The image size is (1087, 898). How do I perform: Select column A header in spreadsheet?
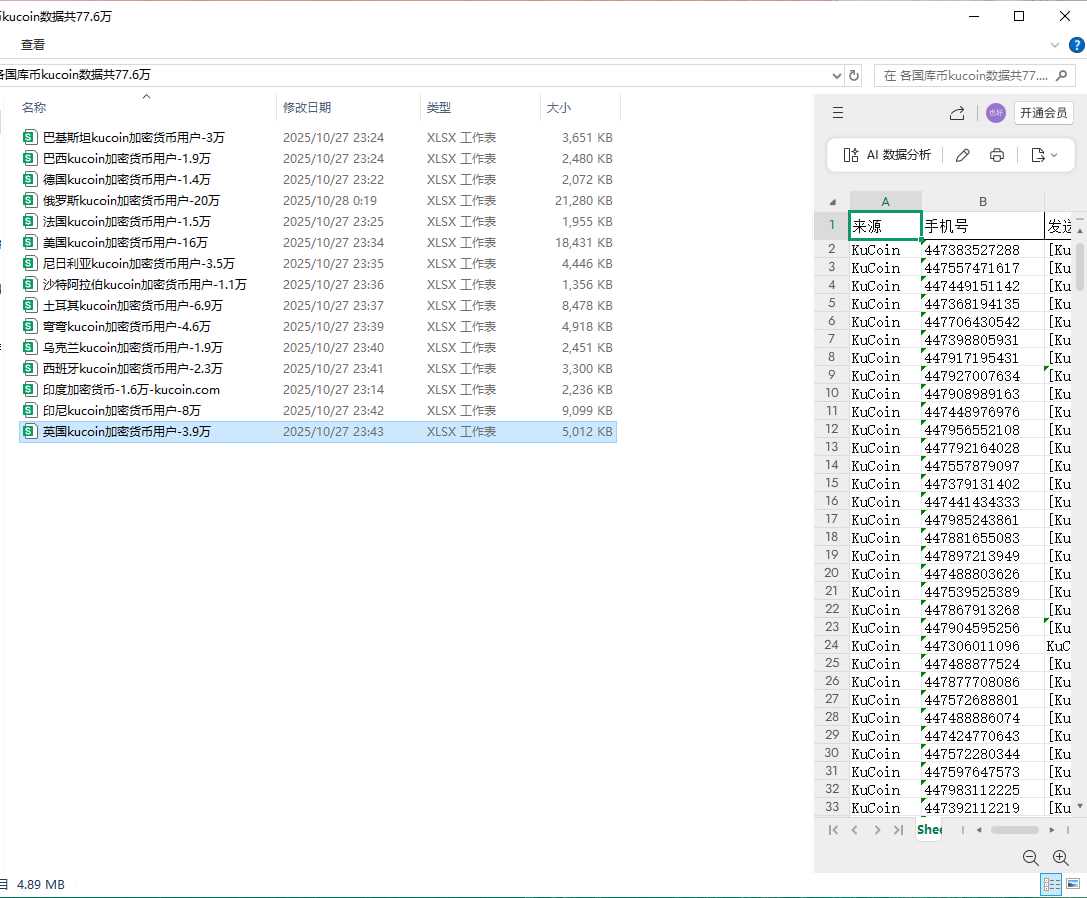885,202
